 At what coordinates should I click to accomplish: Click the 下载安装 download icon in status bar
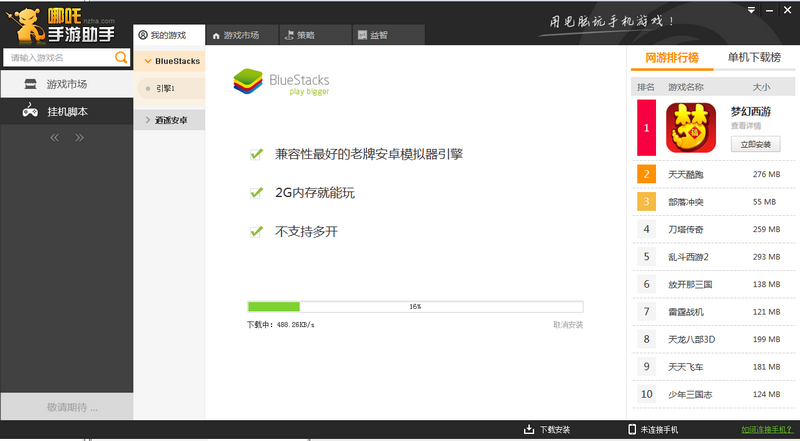(x=529, y=430)
